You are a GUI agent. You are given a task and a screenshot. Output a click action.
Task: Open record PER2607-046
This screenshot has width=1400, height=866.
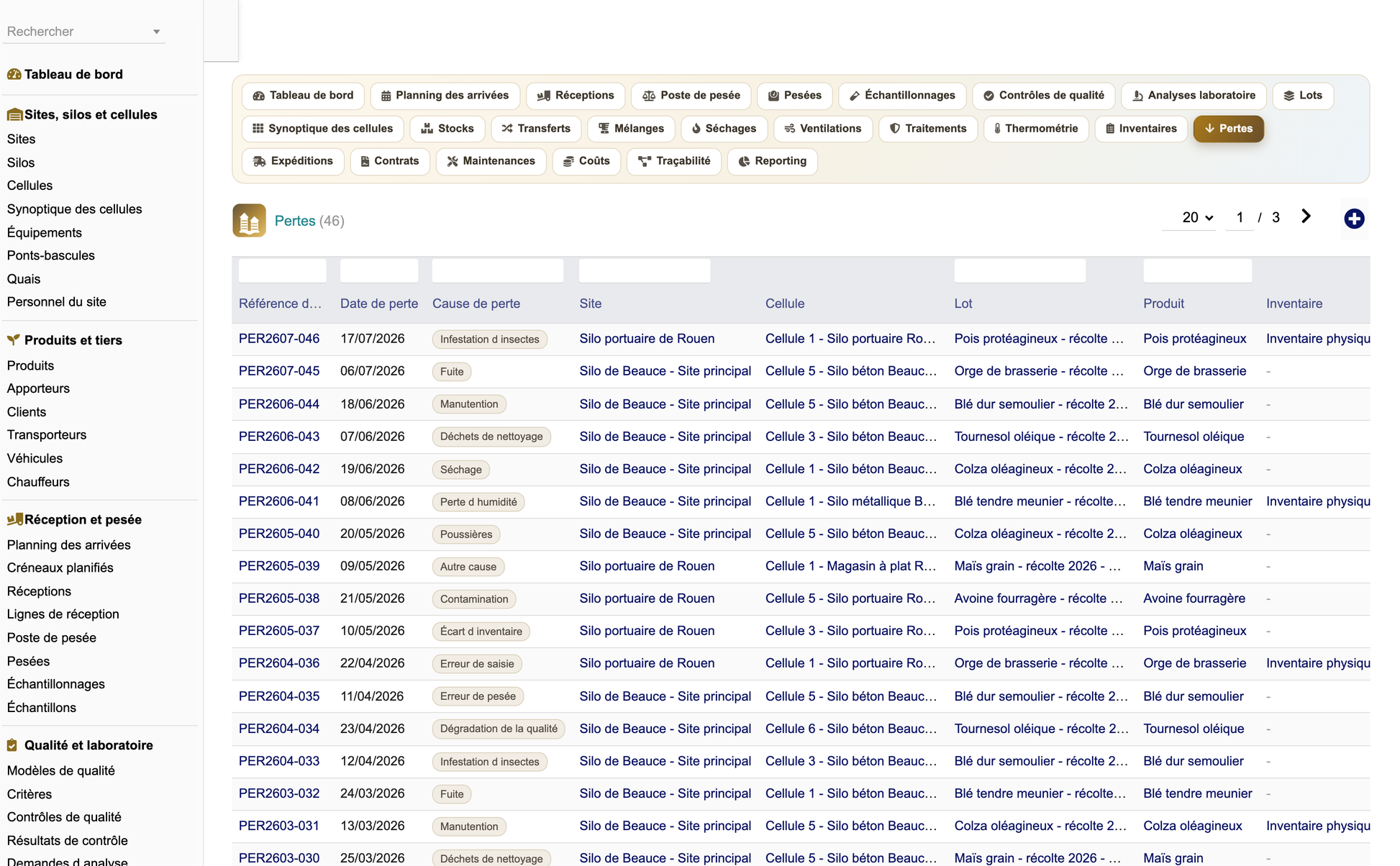click(x=279, y=339)
